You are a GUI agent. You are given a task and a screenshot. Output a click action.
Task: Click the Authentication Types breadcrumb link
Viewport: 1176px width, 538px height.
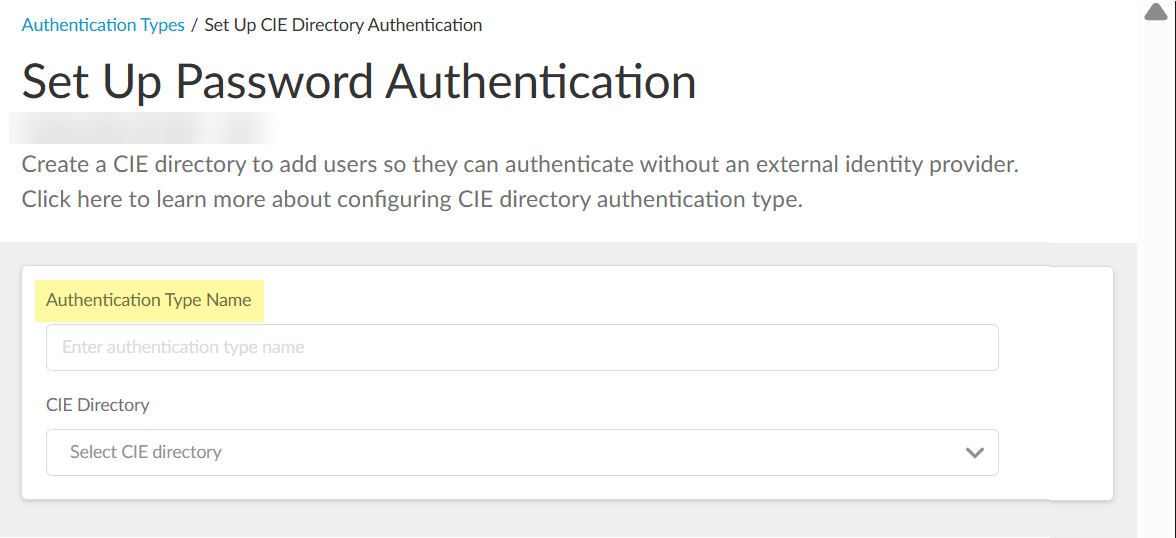tap(103, 25)
